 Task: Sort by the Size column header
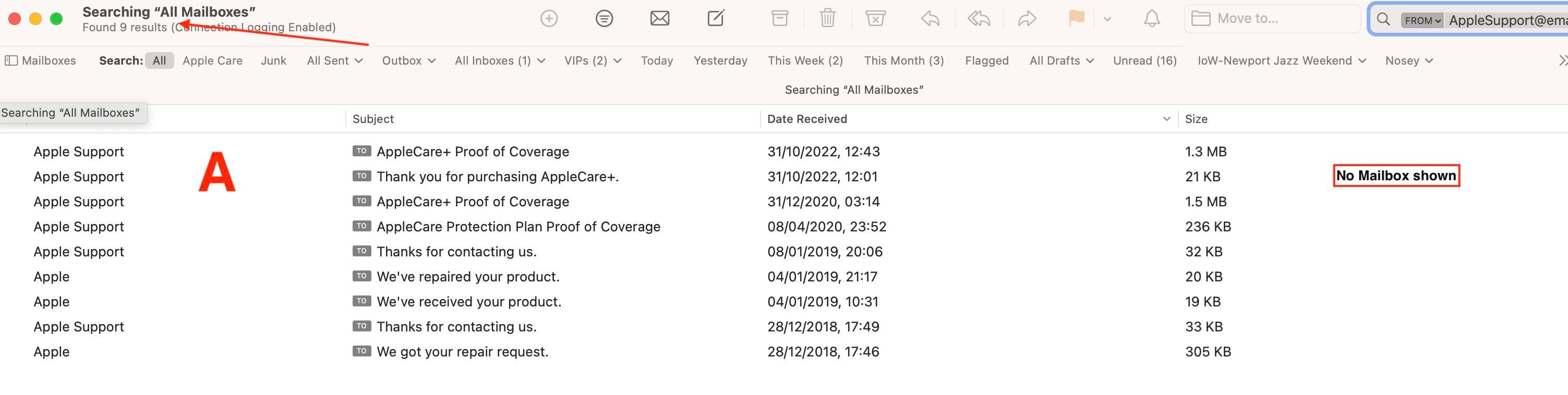point(1196,119)
